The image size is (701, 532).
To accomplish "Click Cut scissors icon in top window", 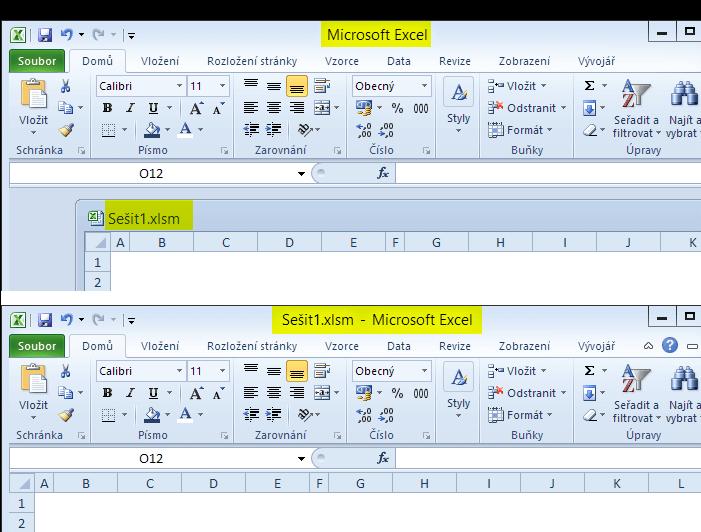I will (x=65, y=86).
